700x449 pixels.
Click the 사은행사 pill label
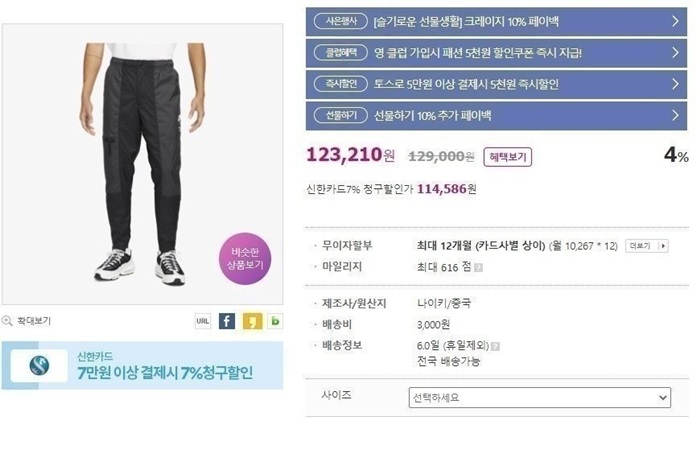[x=341, y=21]
